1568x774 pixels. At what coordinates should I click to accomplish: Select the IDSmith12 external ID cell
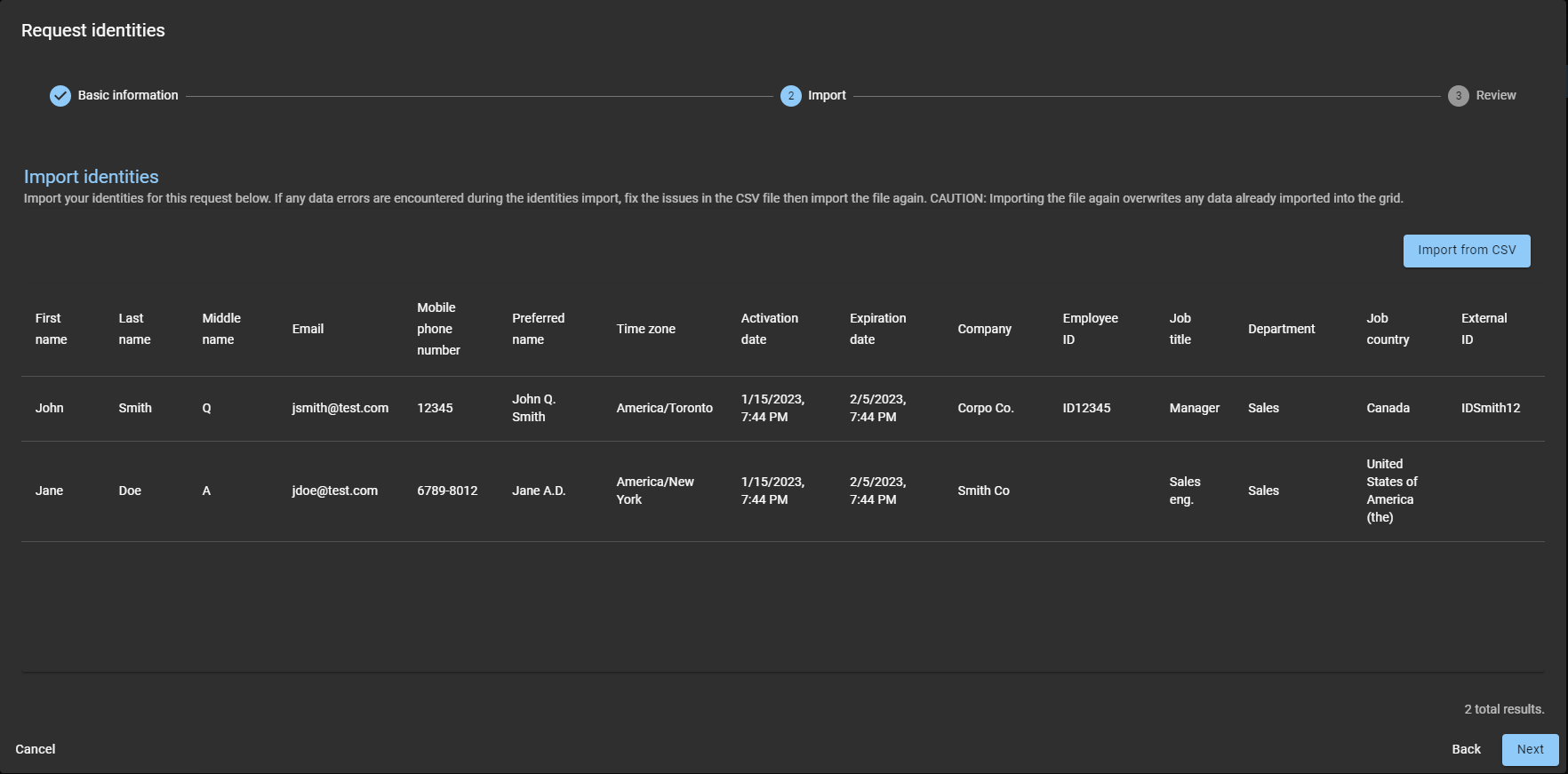(1490, 408)
